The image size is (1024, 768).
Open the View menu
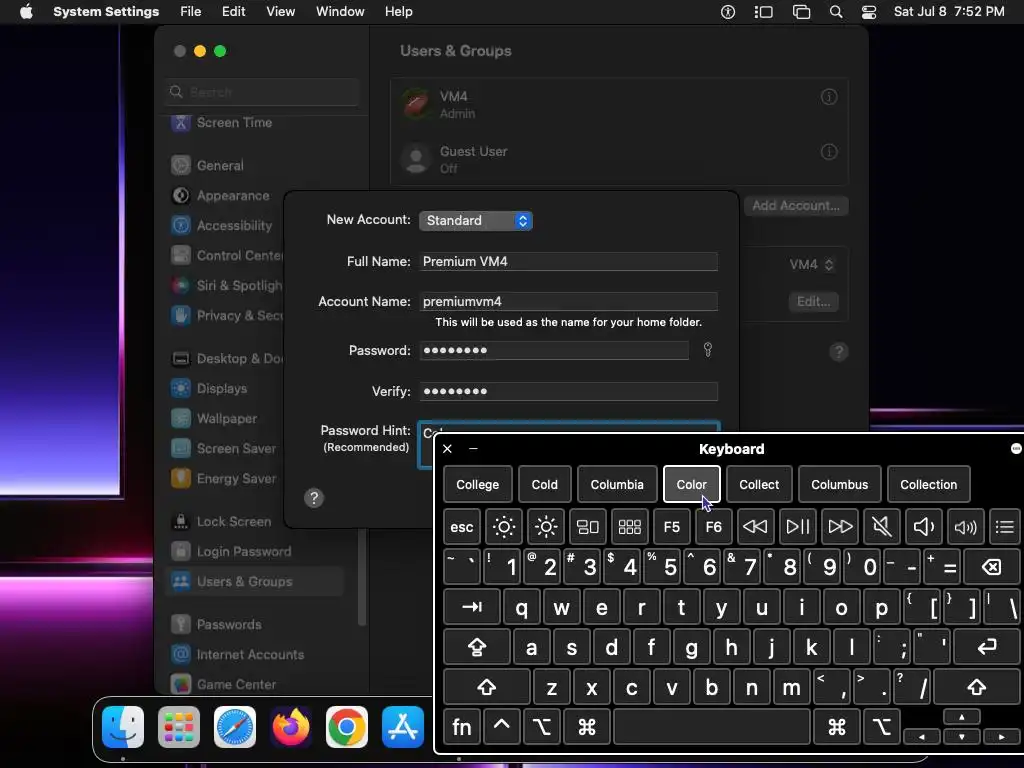[280, 12]
